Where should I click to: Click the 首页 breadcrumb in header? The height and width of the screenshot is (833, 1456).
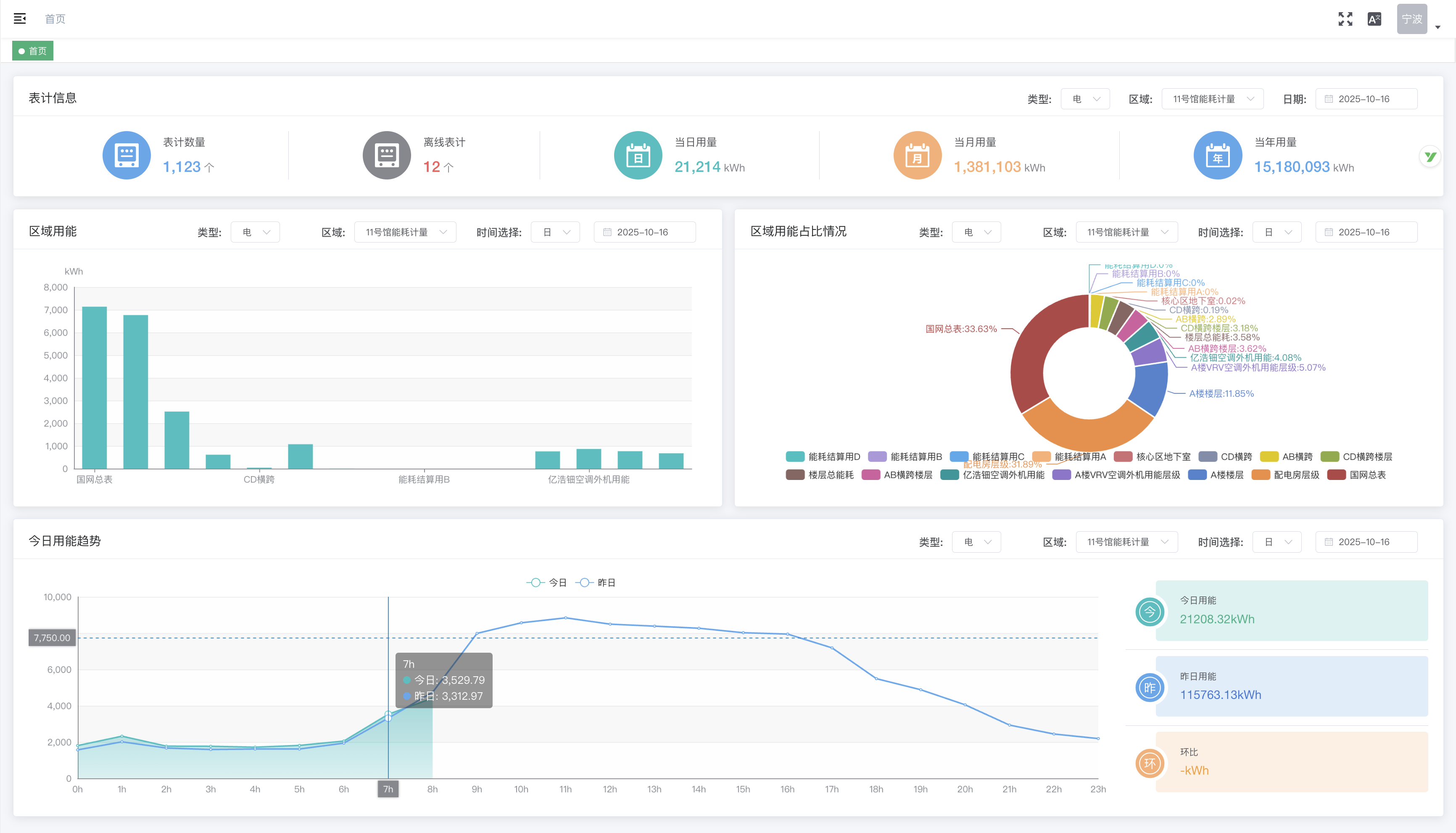(55, 19)
